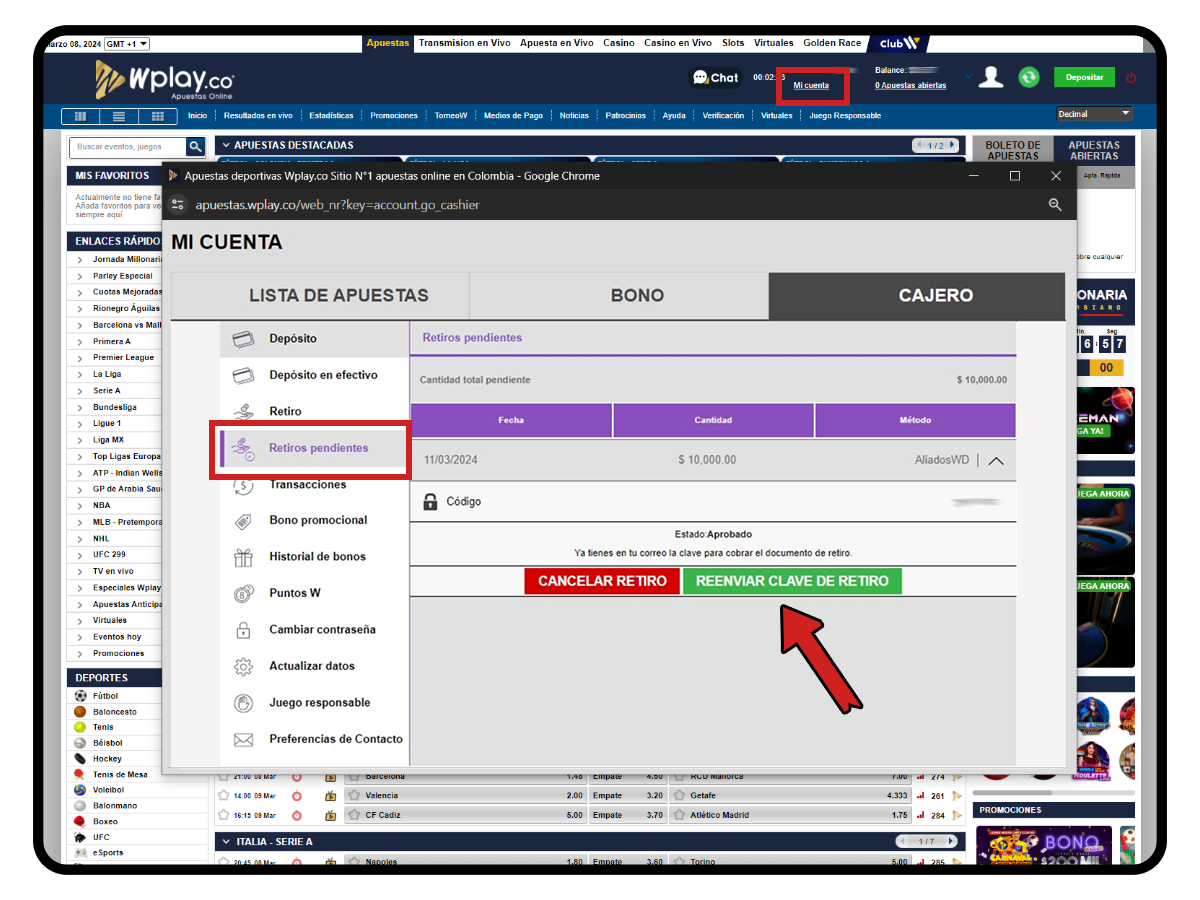Toggle favorite star next to Atlético Madrid
The height and width of the screenshot is (900, 1200).
(678, 815)
